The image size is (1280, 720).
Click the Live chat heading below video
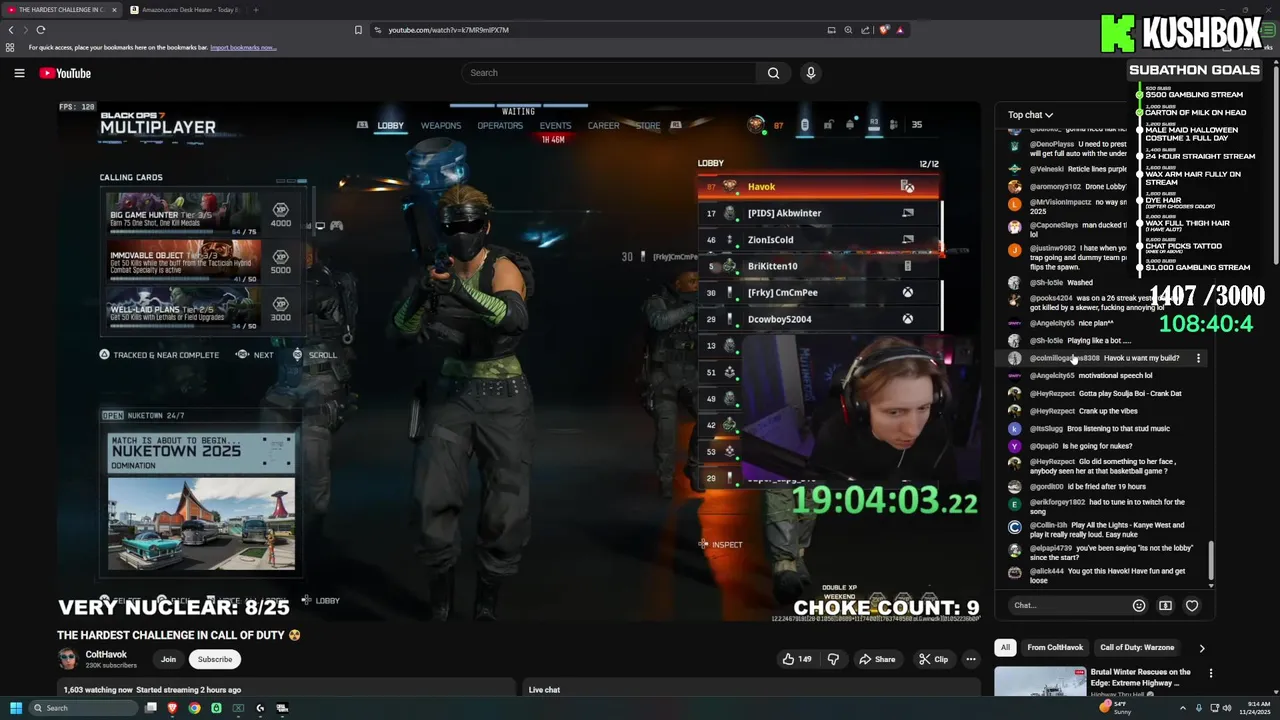544,690
